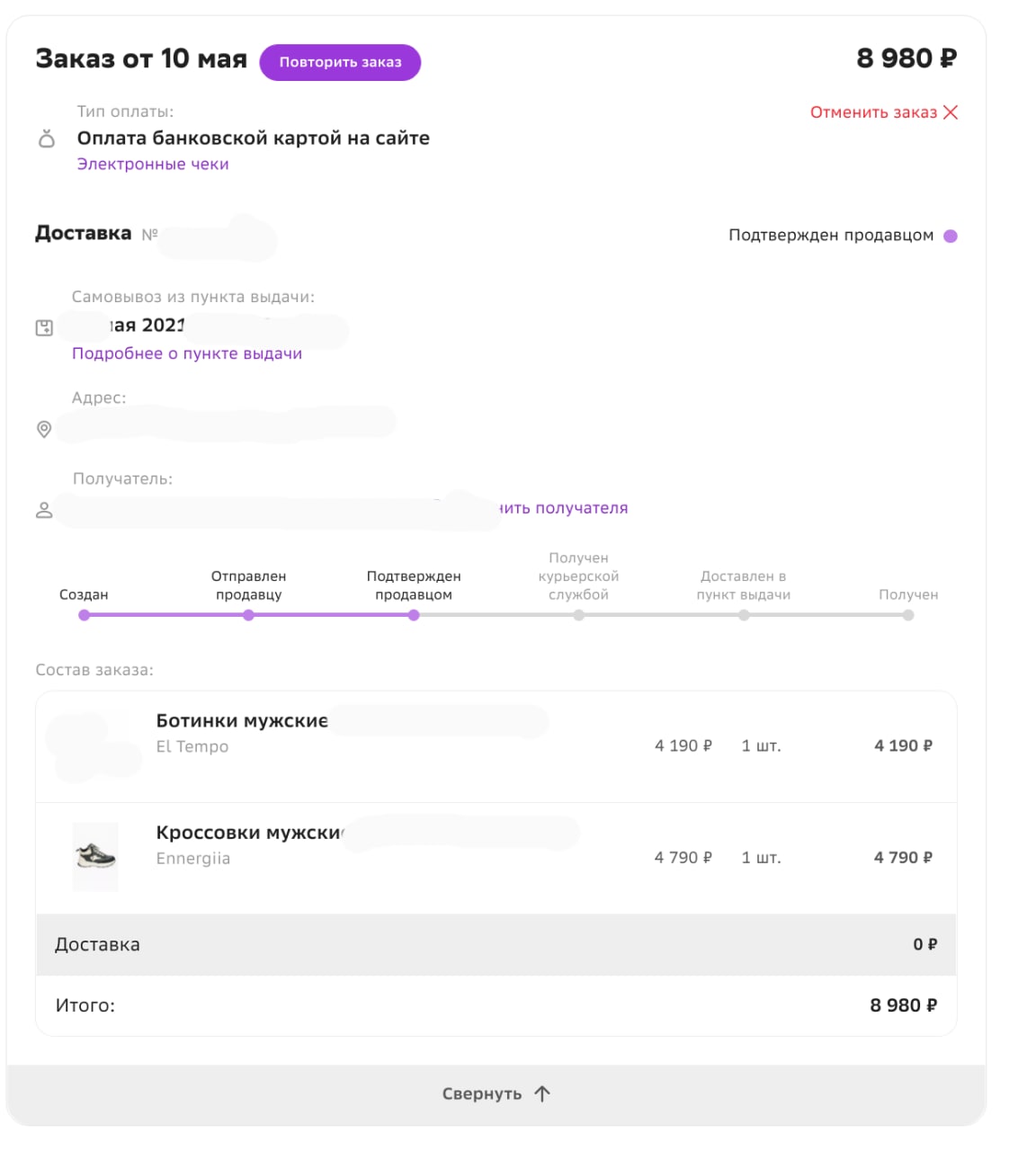1036x1151 pixels.
Task: Click the final Получен step marker
Action: click(908, 615)
